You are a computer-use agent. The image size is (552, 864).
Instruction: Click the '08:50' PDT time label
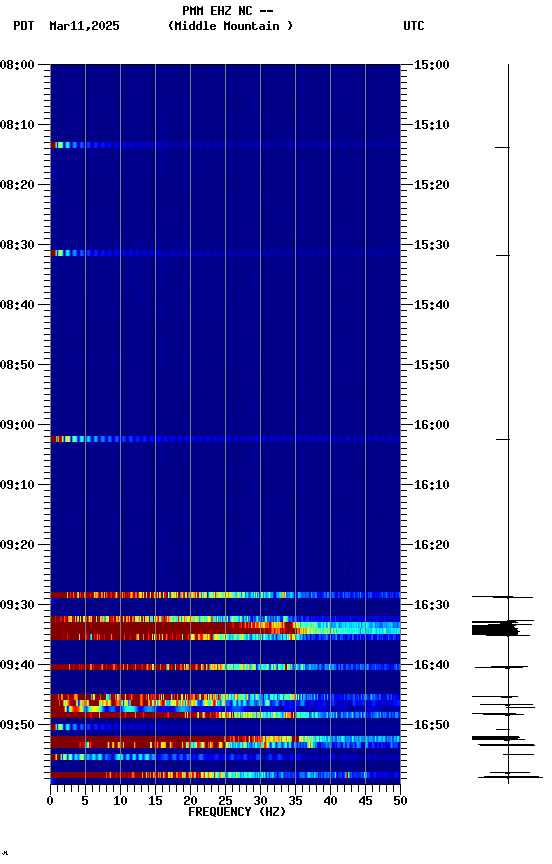[x=17, y=365]
